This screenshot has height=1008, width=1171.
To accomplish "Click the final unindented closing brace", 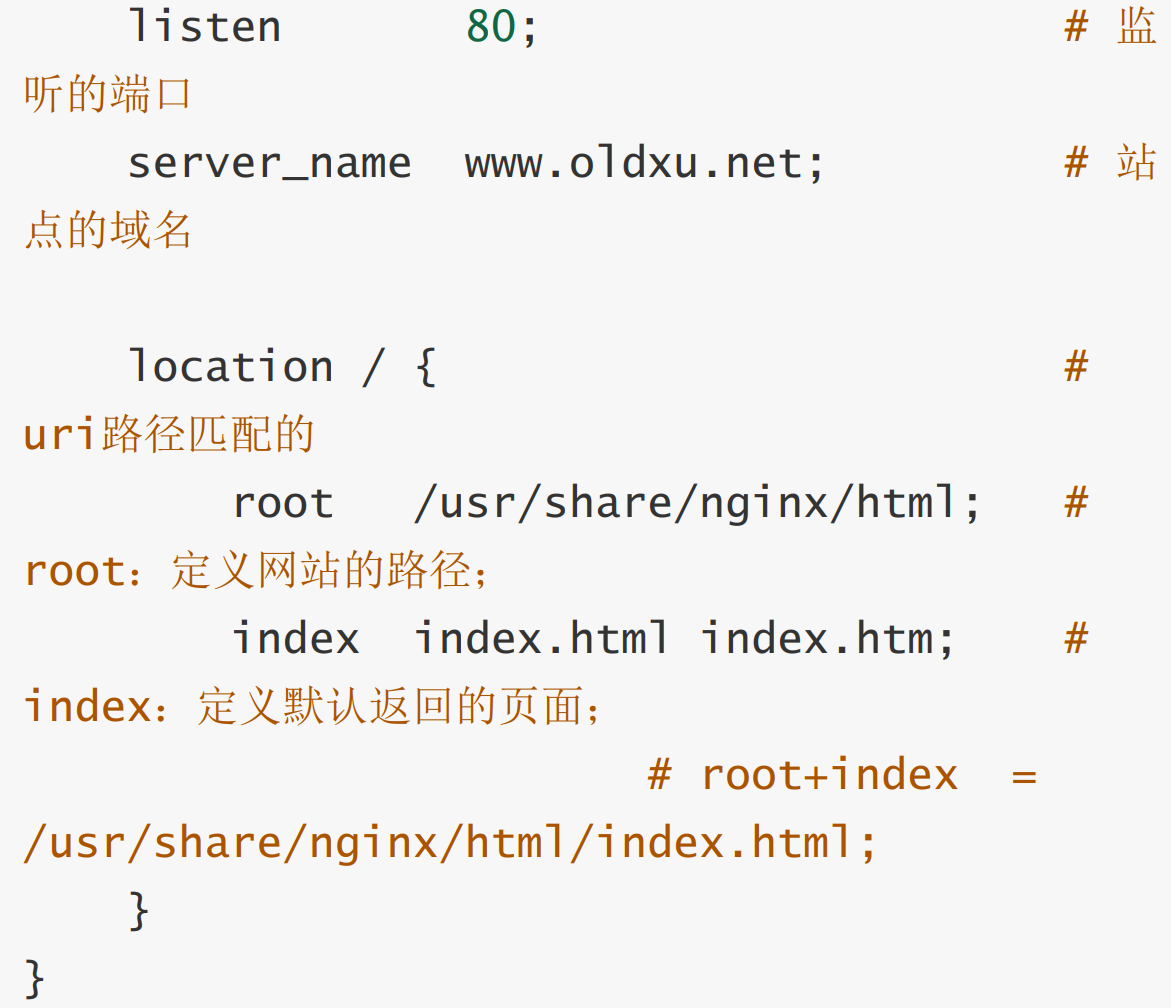I will point(35,977).
